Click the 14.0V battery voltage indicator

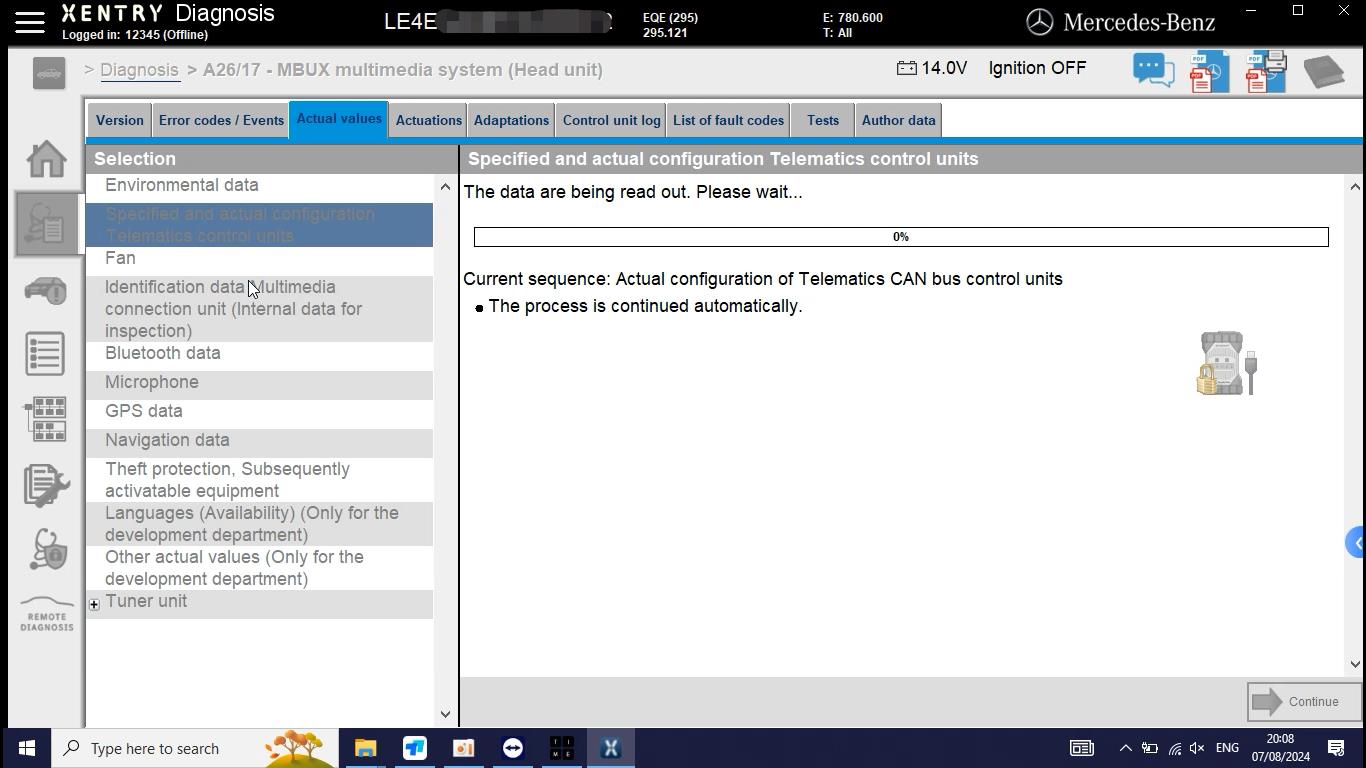pyautogui.click(x=931, y=68)
